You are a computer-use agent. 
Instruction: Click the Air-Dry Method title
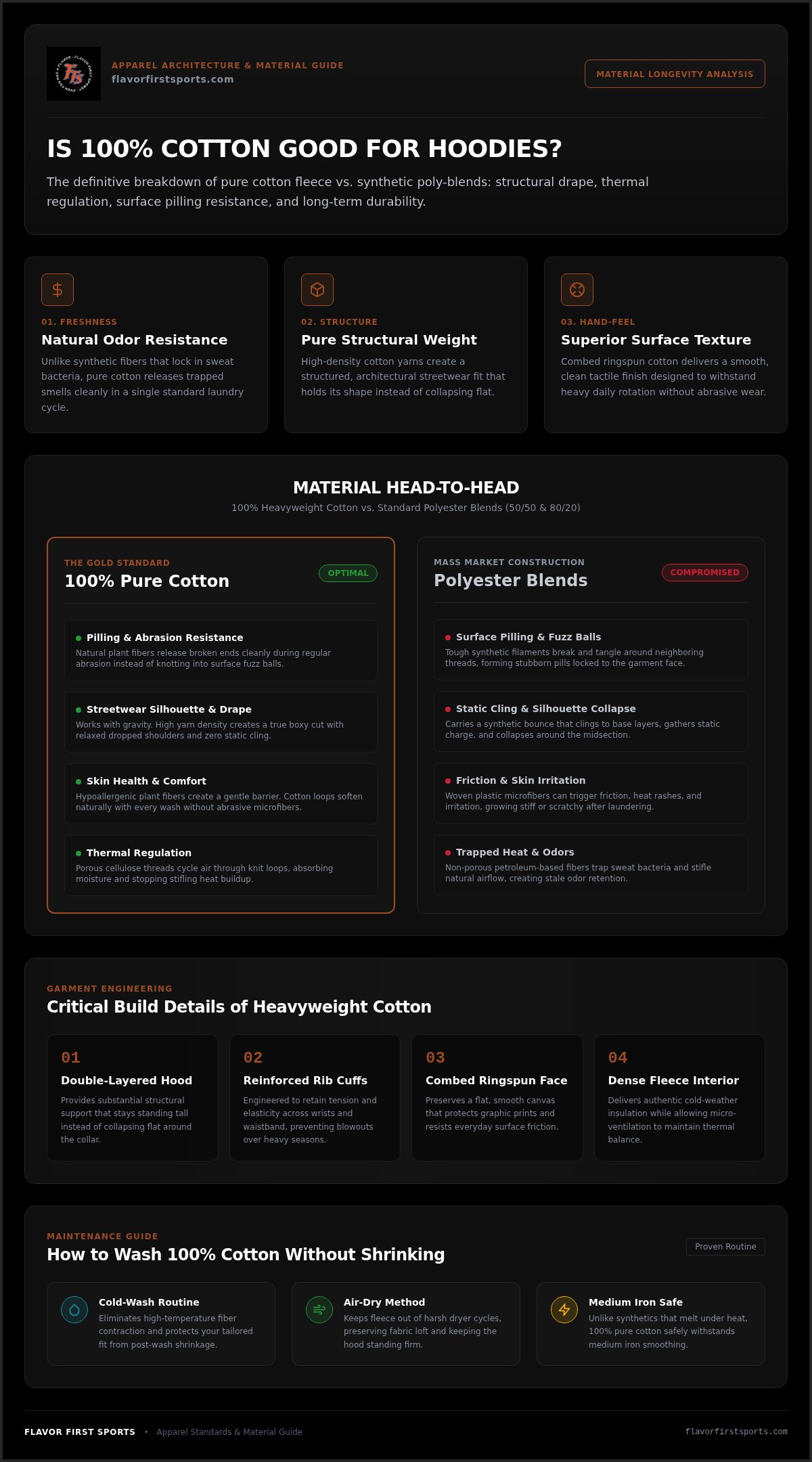(x=384, y=1302)
